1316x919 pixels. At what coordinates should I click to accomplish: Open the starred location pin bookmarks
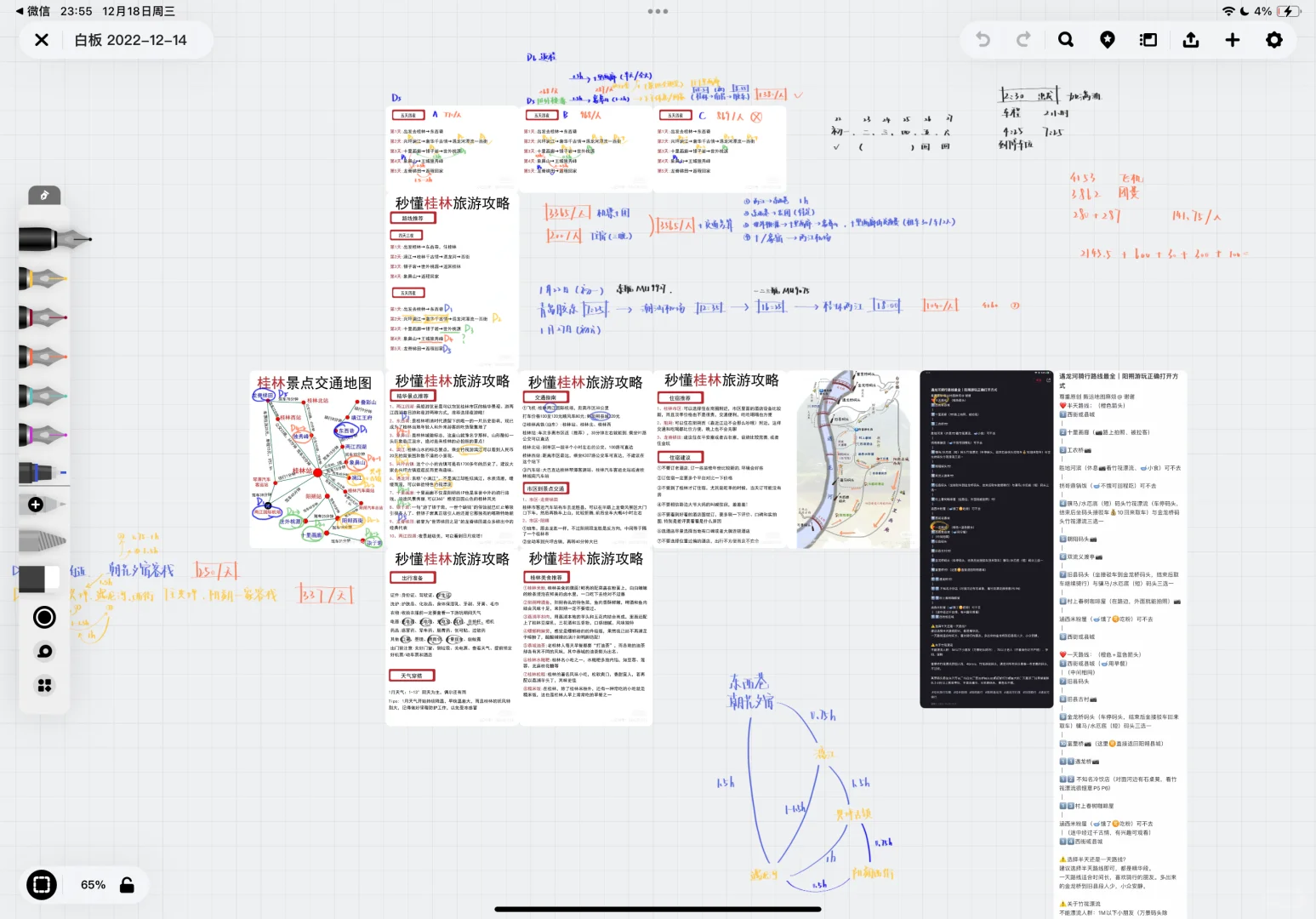pos(1108,40)
